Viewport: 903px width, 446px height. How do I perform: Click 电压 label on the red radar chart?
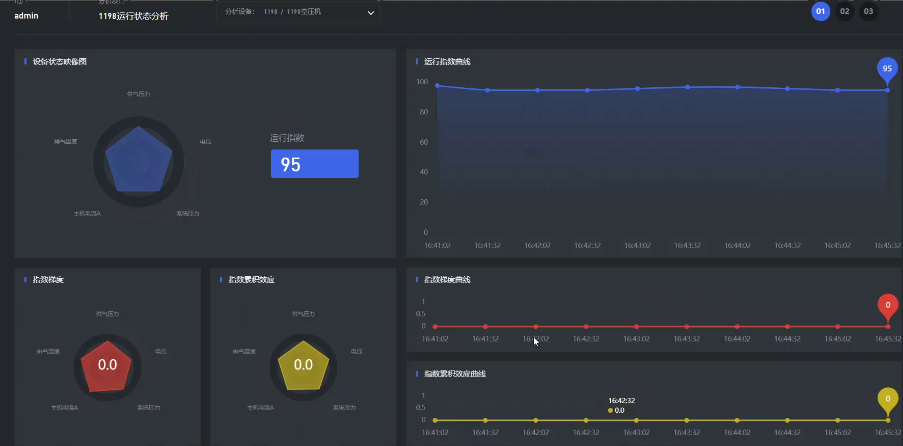click(x=161, y=351)
